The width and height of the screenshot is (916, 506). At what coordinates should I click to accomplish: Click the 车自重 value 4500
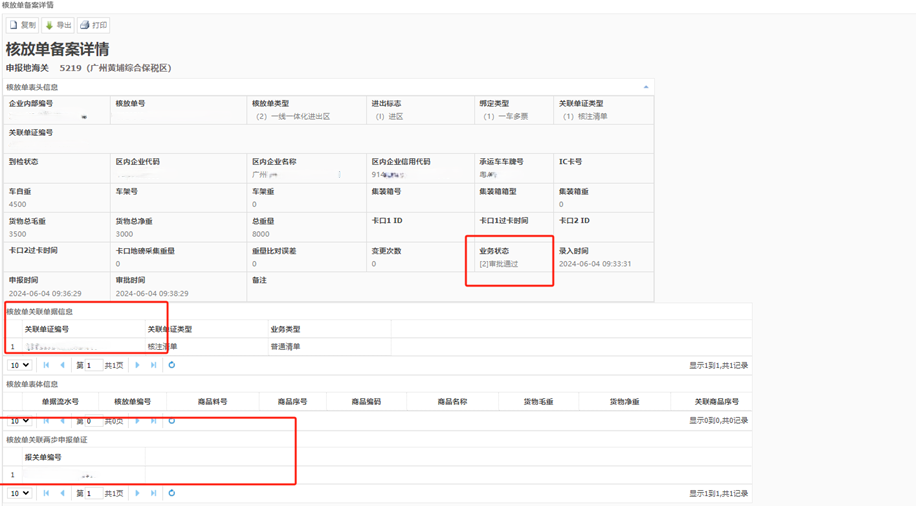click(x=18, y=205)
